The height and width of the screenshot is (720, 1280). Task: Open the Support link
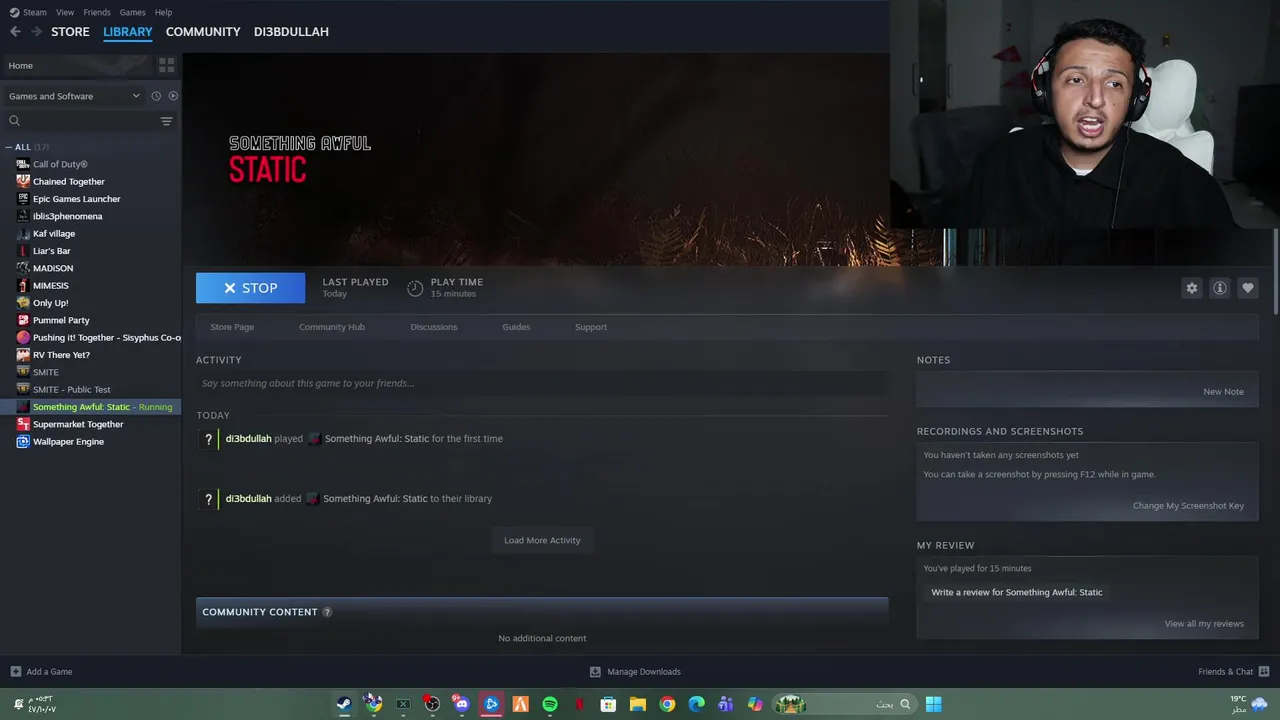(591, 327)
